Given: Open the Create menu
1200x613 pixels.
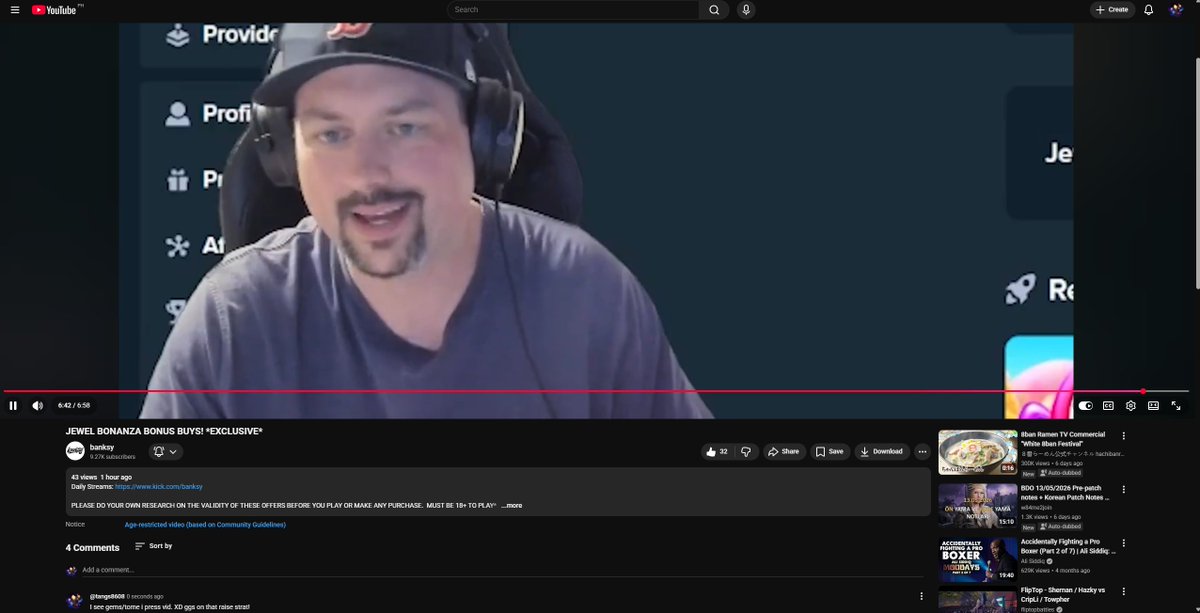Looking at the screenshot, I should coord(1112,10).
